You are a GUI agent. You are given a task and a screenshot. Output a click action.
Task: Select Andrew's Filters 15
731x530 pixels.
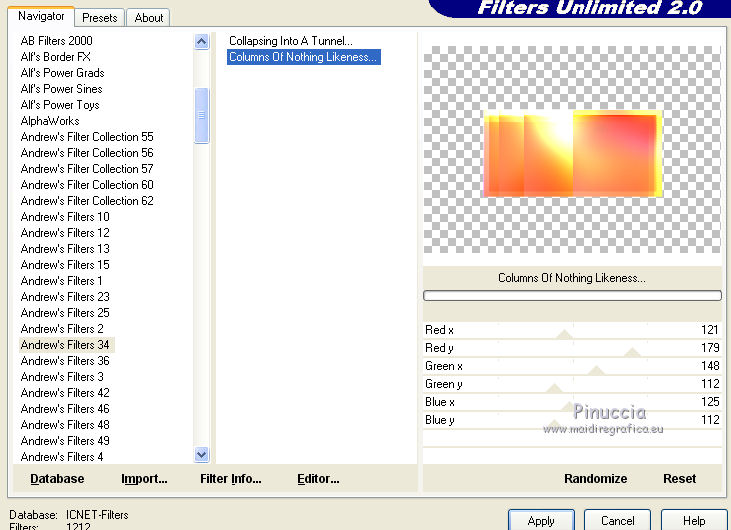pos(65,265)
